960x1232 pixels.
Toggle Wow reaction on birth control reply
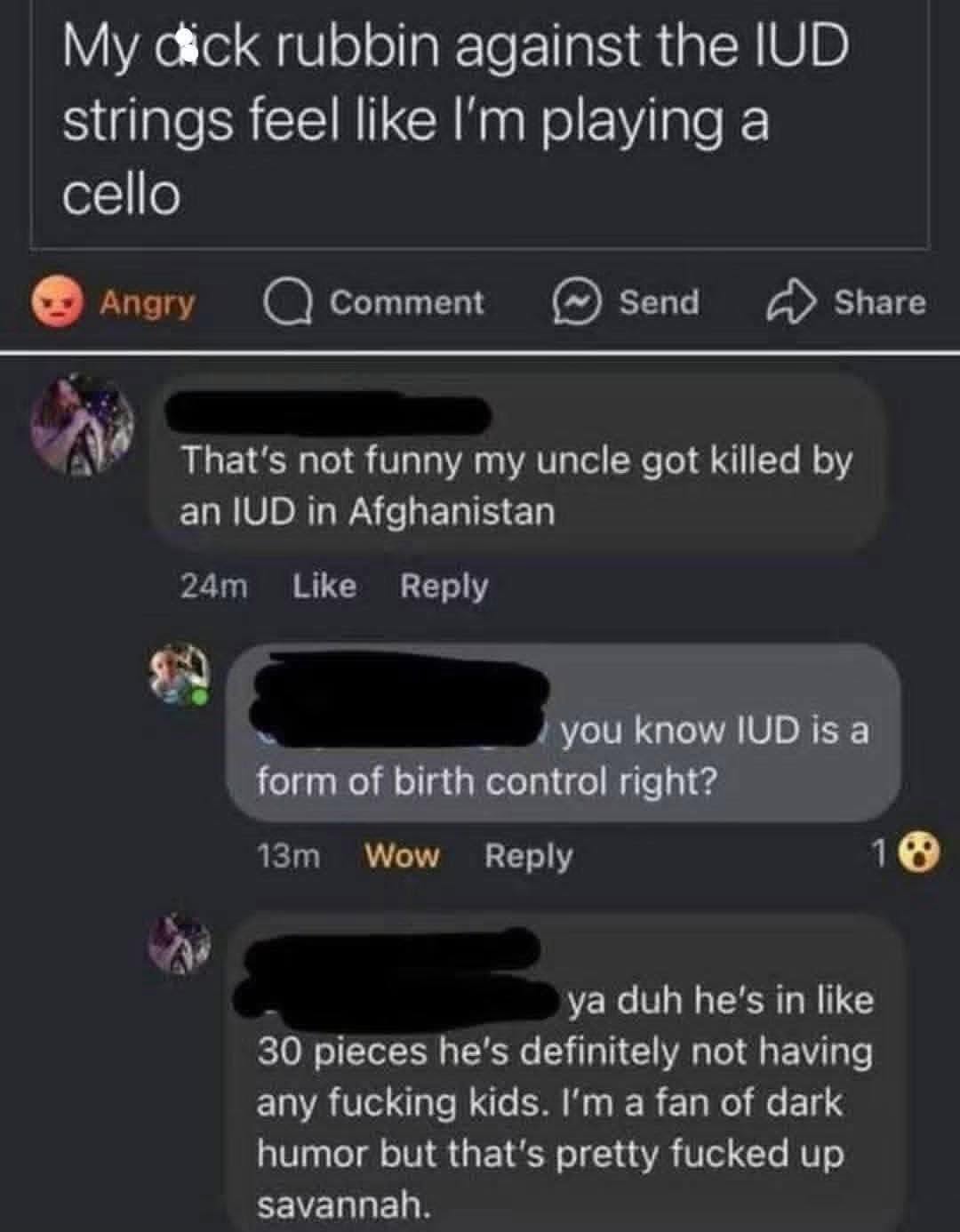(x=402, y=856)
